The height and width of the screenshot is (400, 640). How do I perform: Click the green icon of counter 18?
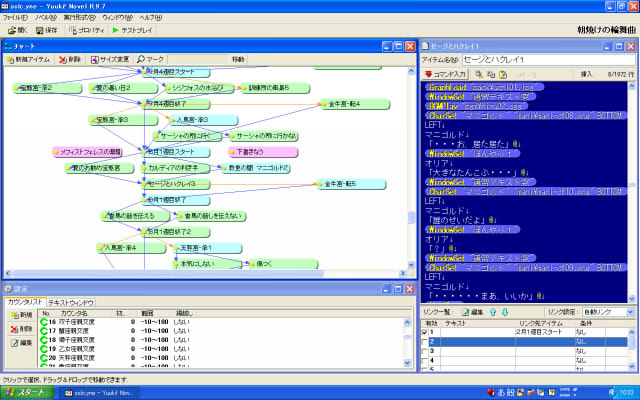click(x=44, y=340)
